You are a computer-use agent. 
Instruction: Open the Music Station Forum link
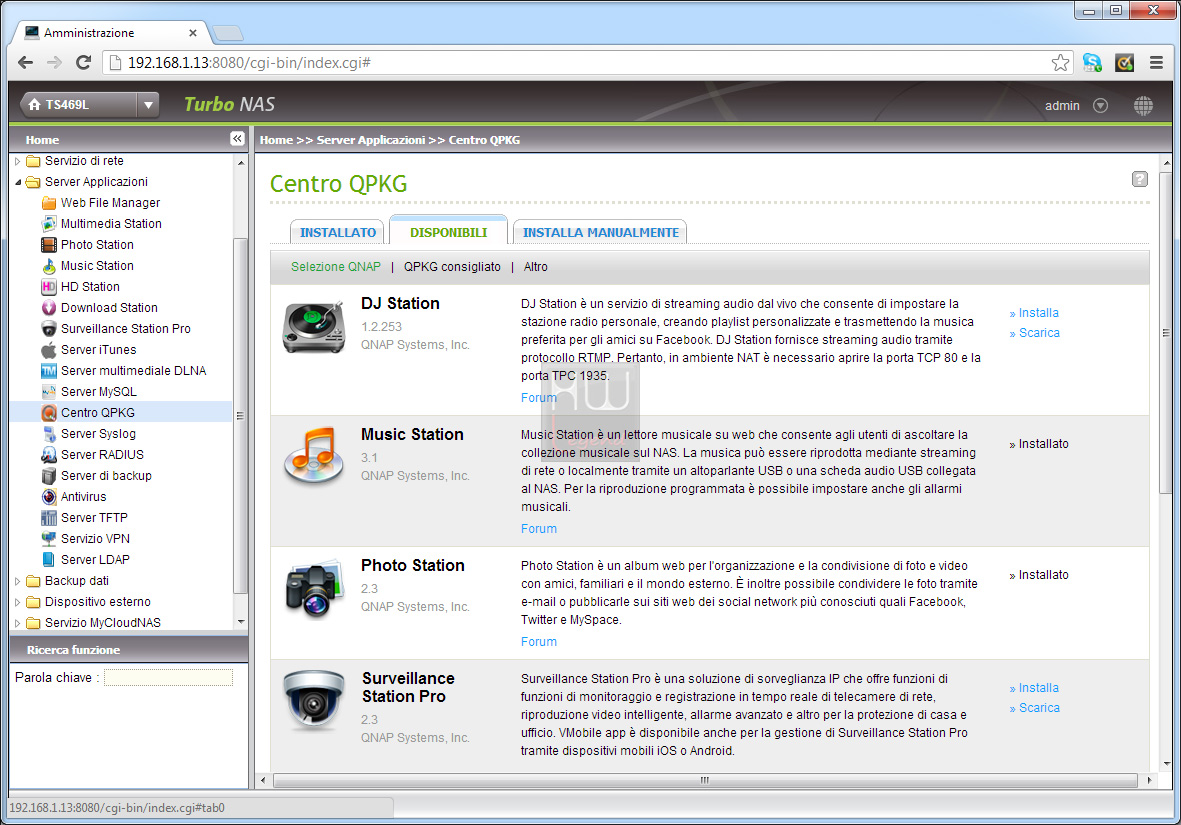539,529
